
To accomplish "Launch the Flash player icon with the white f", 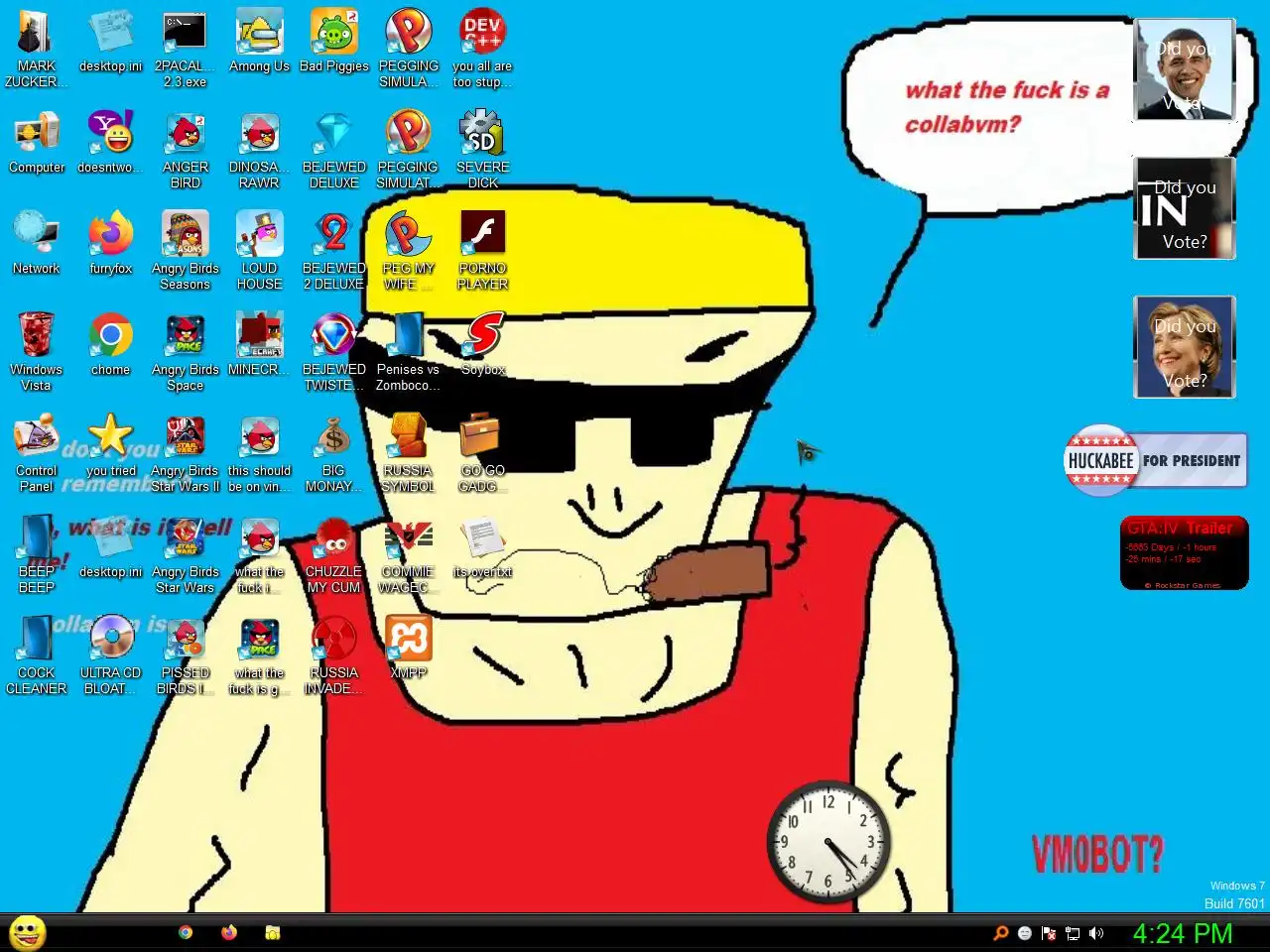I will (x=482, y=251).
